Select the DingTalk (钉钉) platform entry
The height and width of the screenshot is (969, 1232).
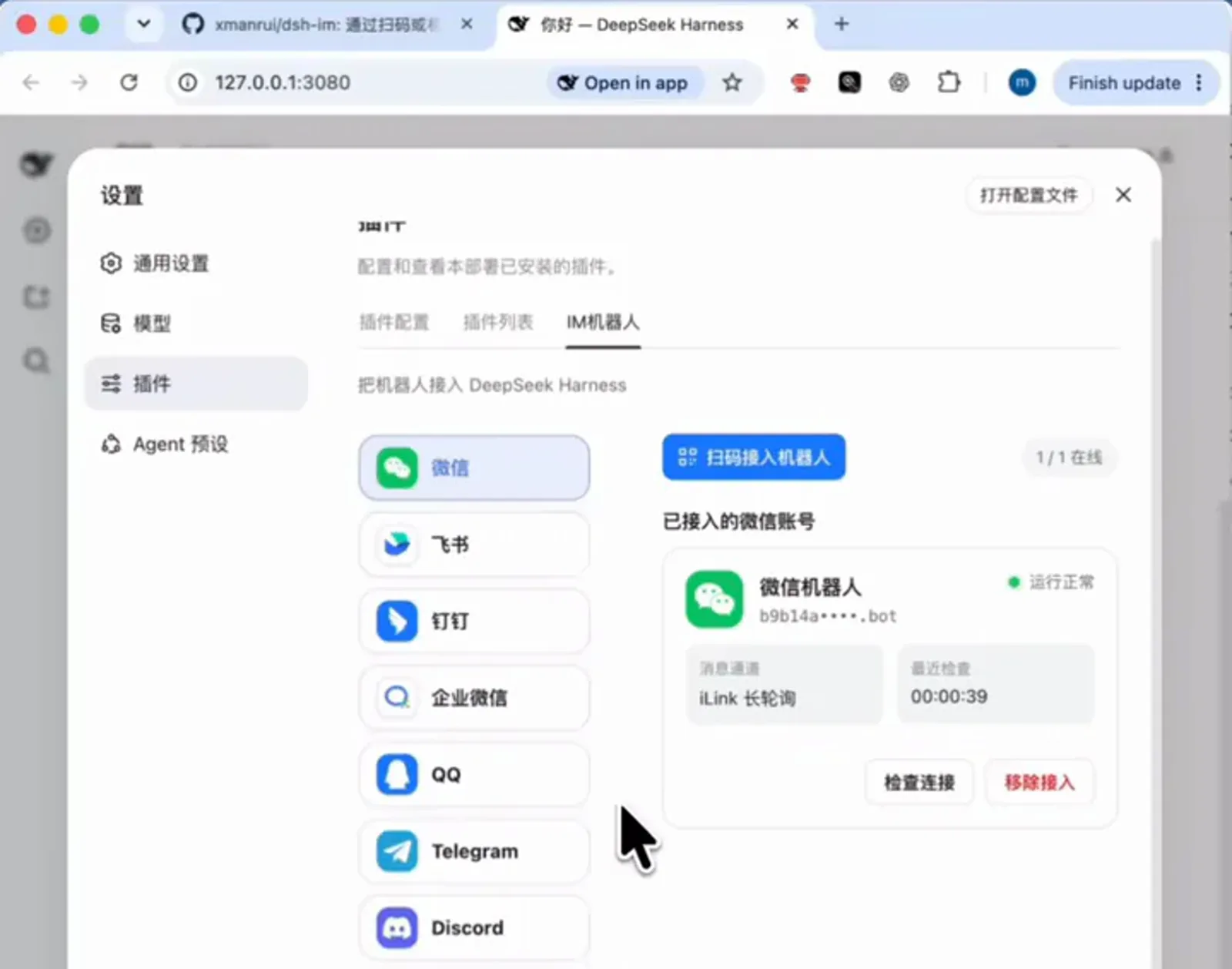[x=474, y=621]
